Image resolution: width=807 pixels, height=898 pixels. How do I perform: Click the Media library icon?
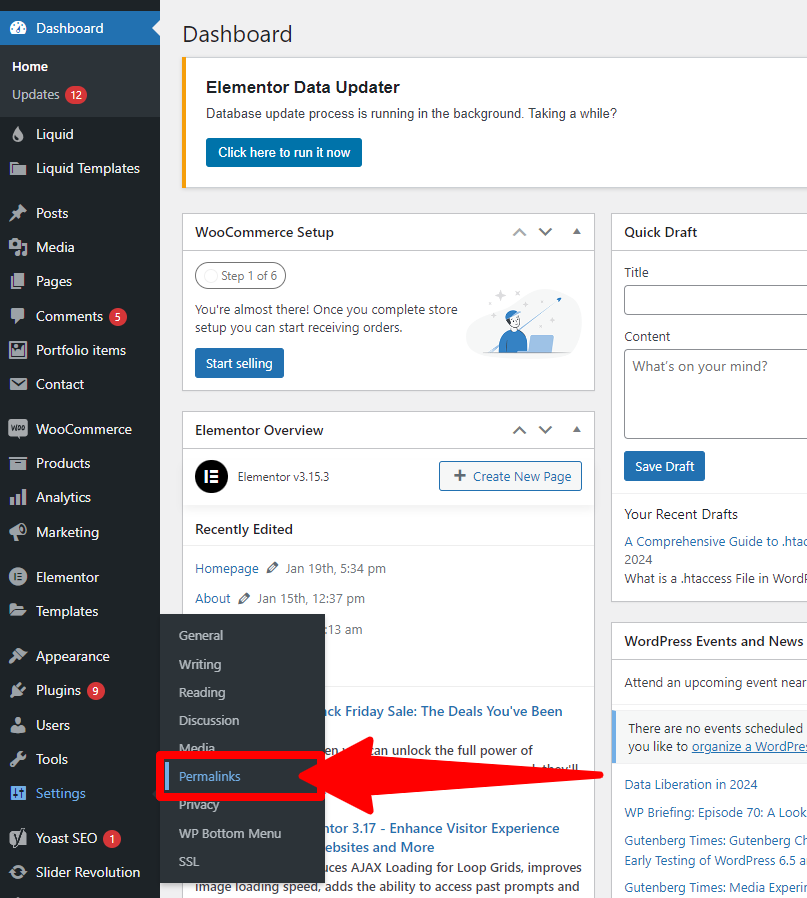tap(18, 247)
